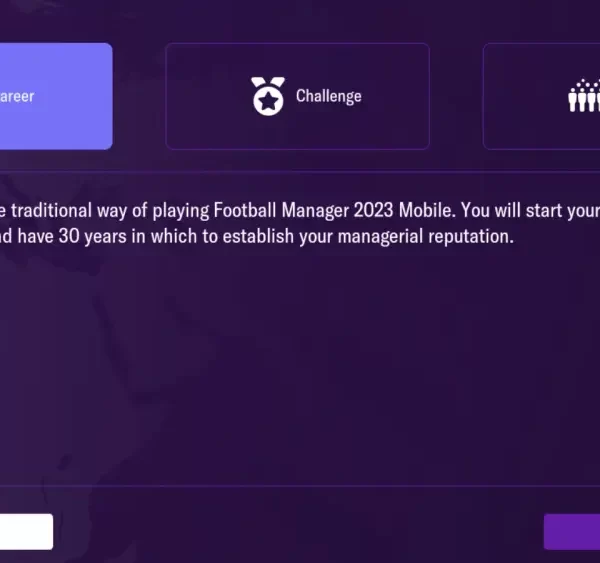This screenshot has width=600, height=563.
Task: Click the divider line above the bottom buttons
Action: pyautogui.click(x=300, y=486)
